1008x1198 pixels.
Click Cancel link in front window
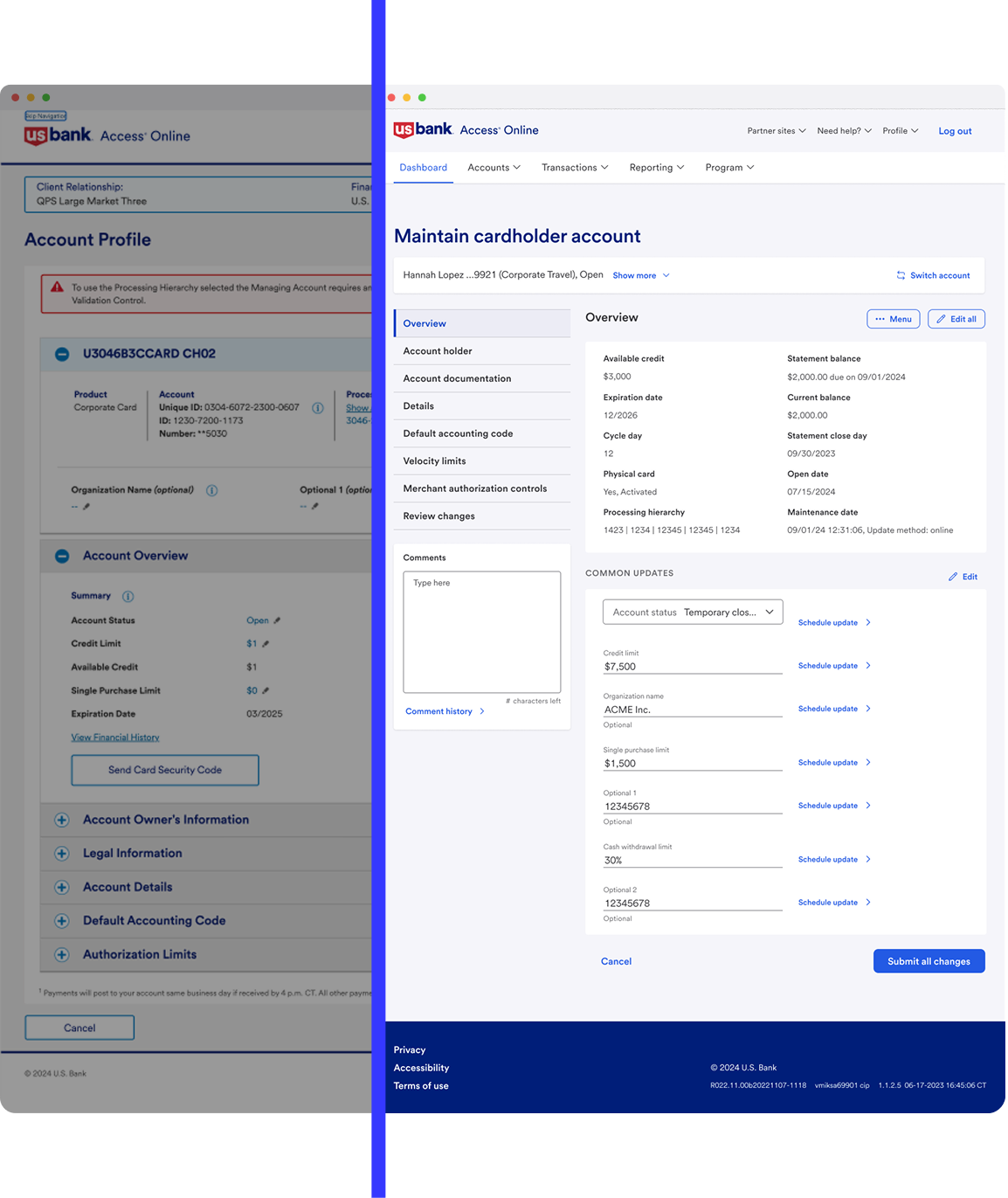coord(616,961)
